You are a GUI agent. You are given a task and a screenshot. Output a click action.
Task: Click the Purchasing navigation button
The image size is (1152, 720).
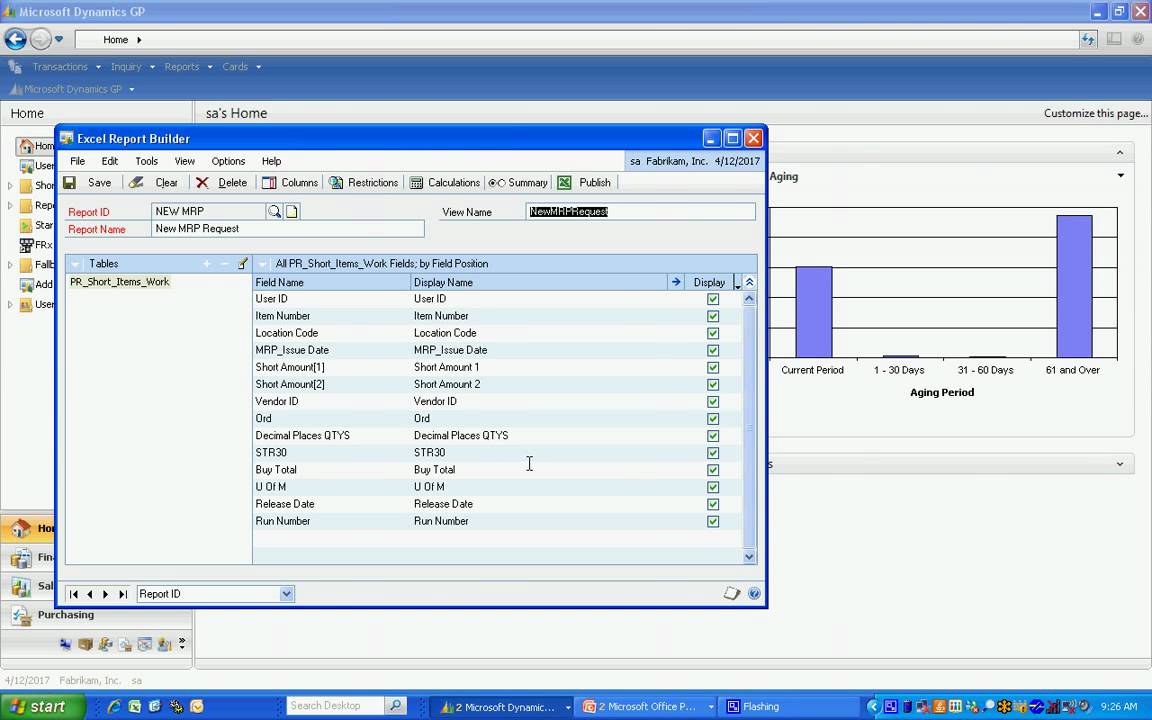pyautogui.click(x=96, y=615)
